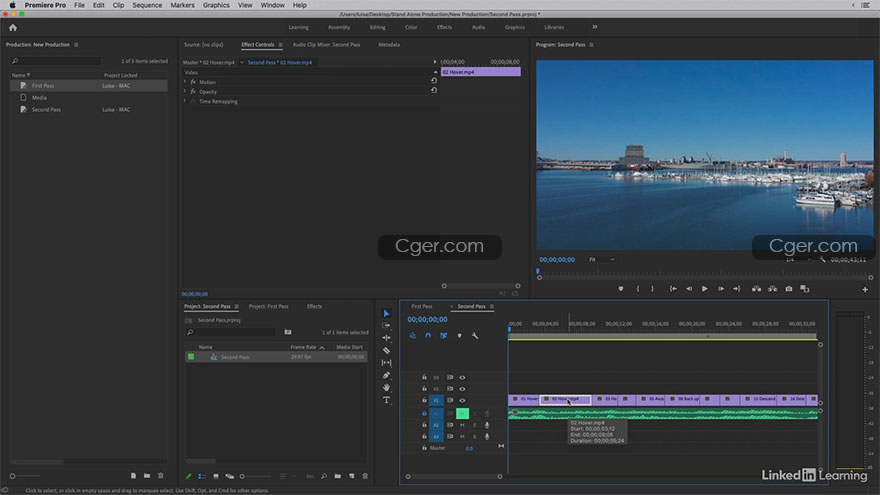The height and width of the screenshot is (495, 880).
Task: Open Master clip dropdown arrow
Action: point(242,62)
